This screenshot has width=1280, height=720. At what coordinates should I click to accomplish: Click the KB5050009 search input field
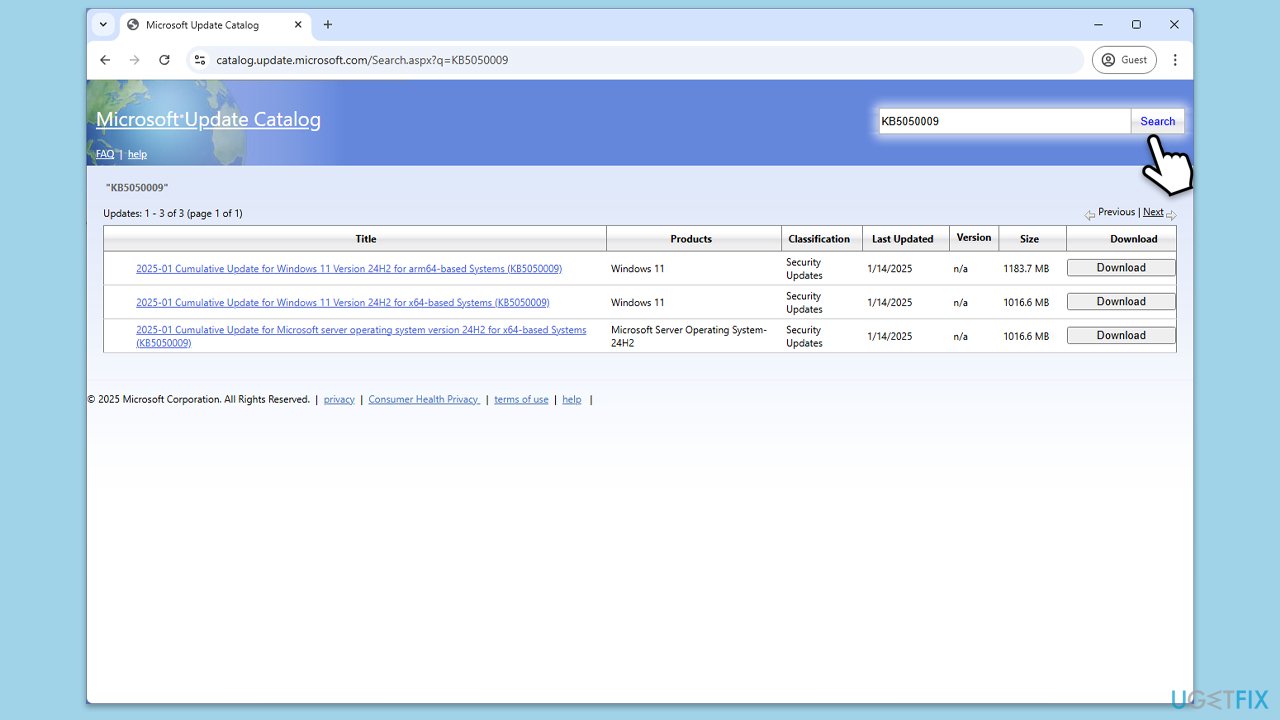tap(1003, 121)
